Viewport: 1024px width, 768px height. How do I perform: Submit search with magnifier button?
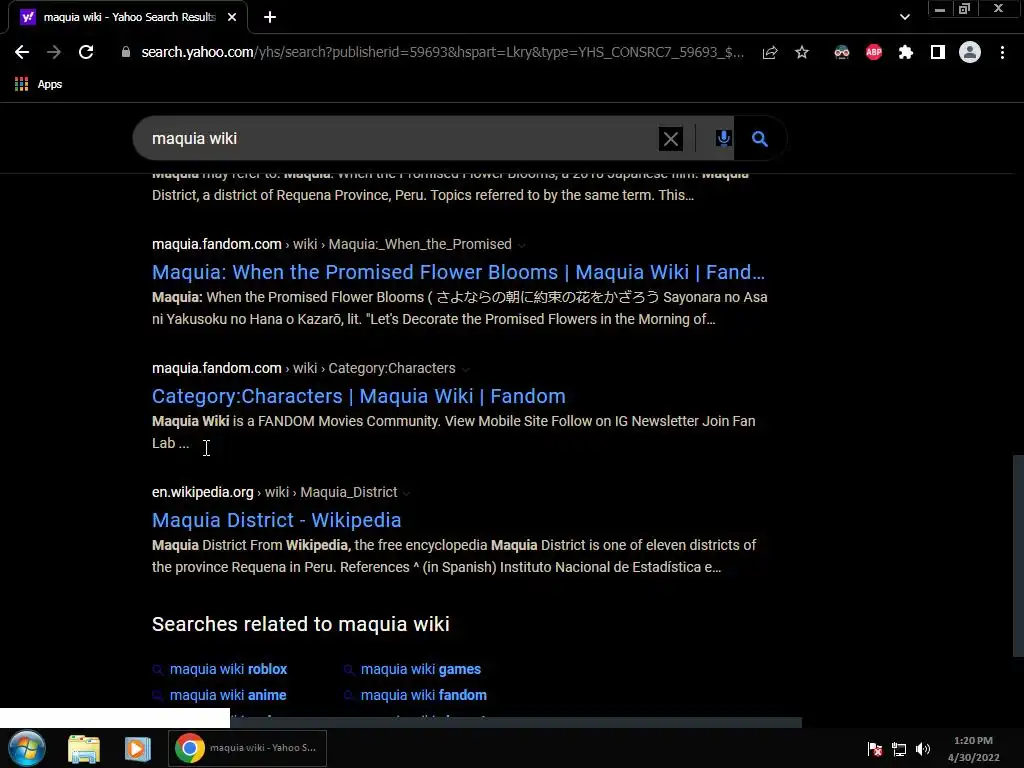(760, 138)
